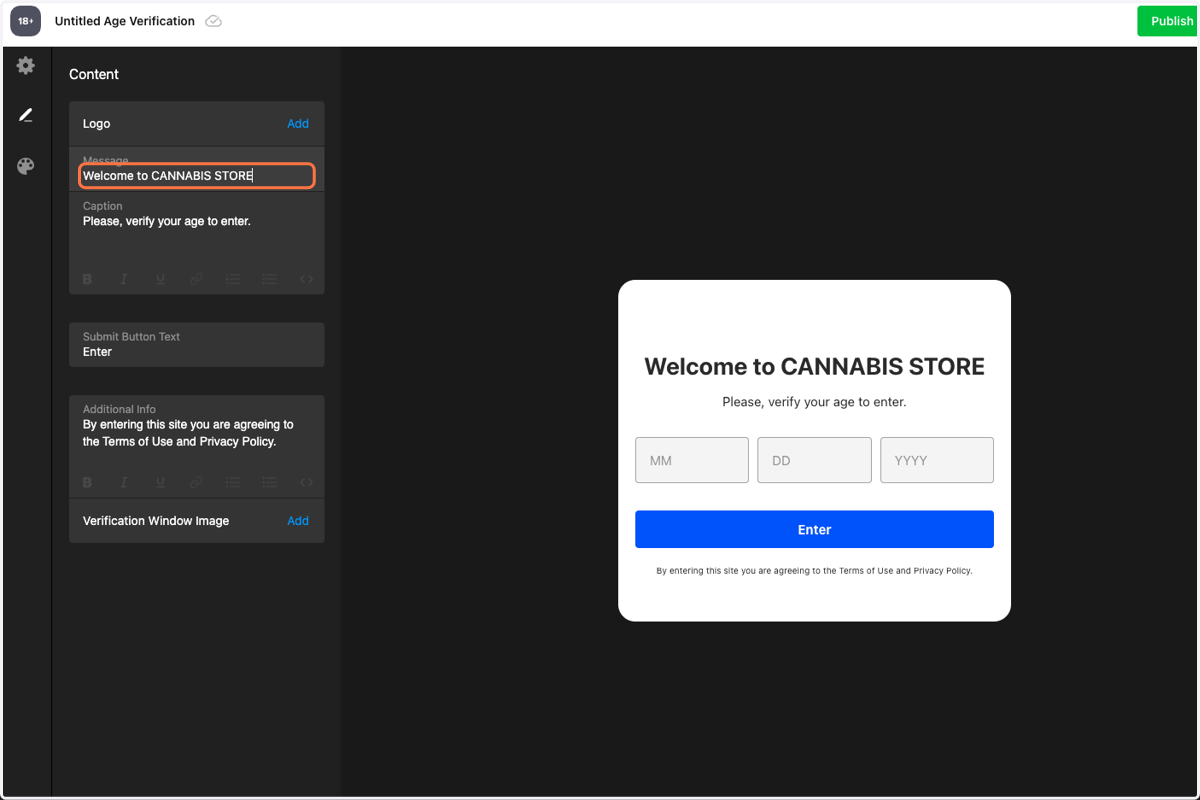
Task: Toggle bold in Caption toolbar
Action: click(87, 279)
